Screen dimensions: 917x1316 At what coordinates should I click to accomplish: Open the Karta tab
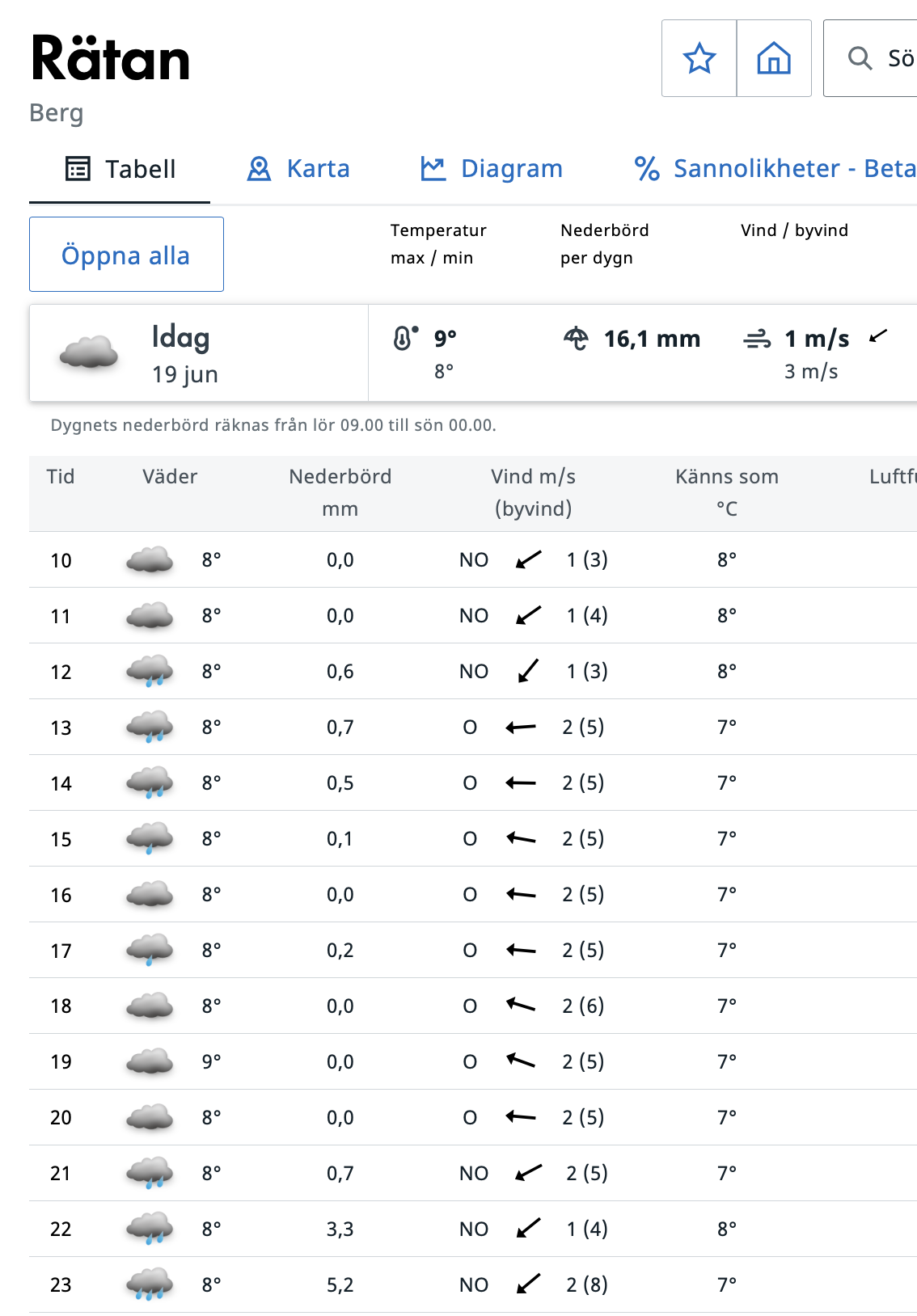298,169
